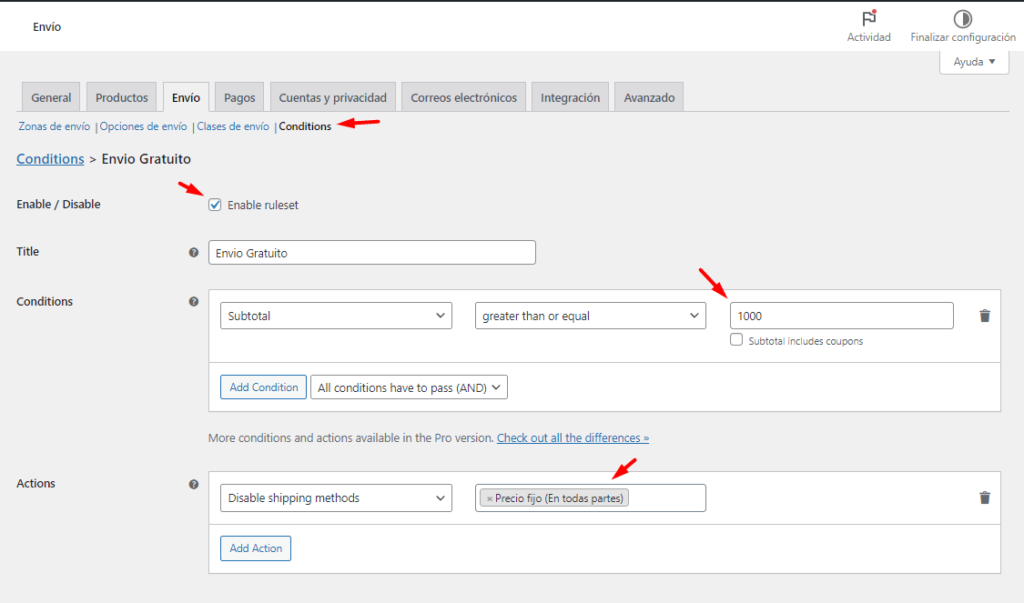Open Check out all the differences link
1024x603 pixels.
pyautogui.click(x=573, y=438)
